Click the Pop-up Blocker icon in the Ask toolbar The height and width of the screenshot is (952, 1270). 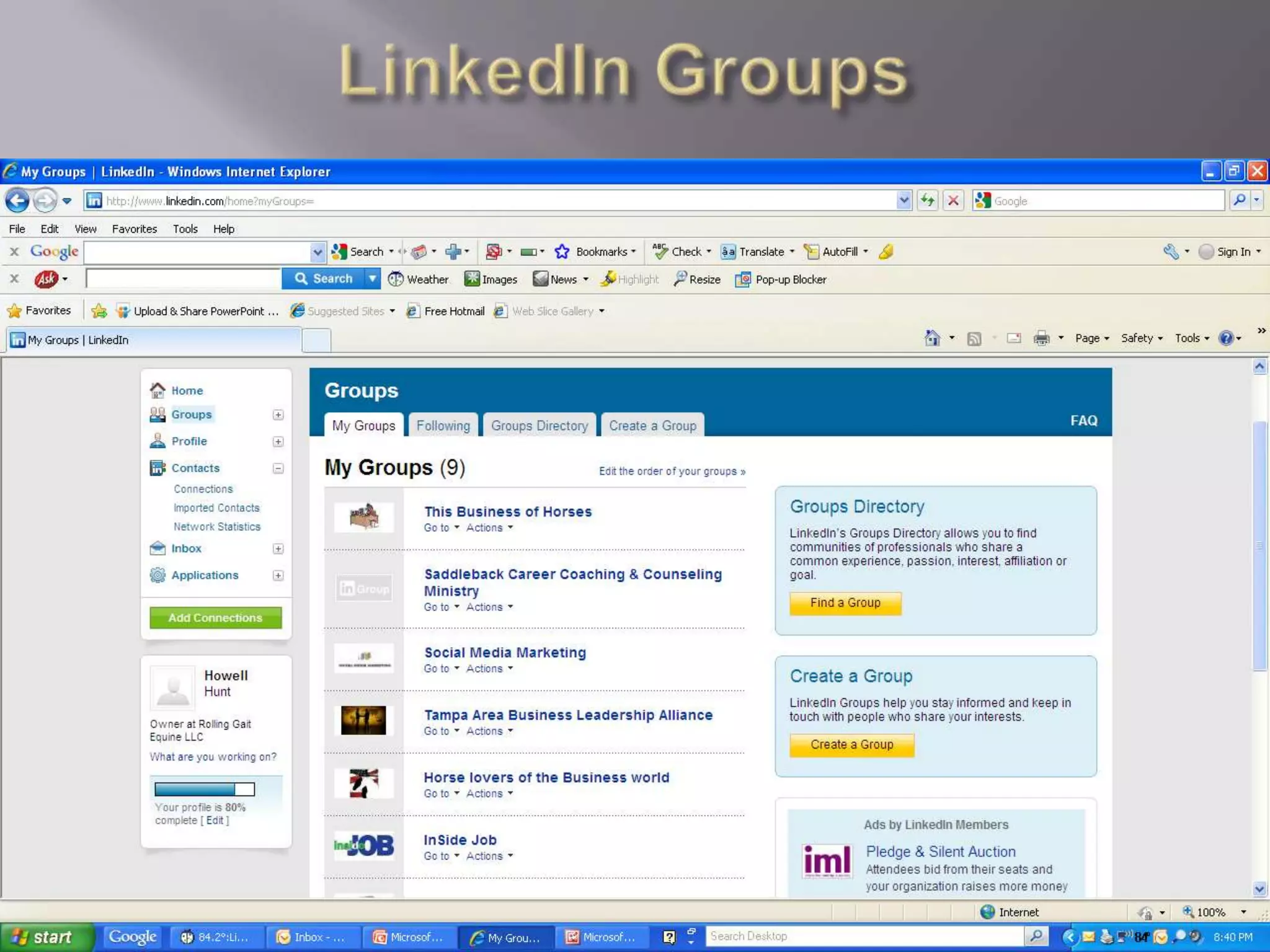click(743, 280)
